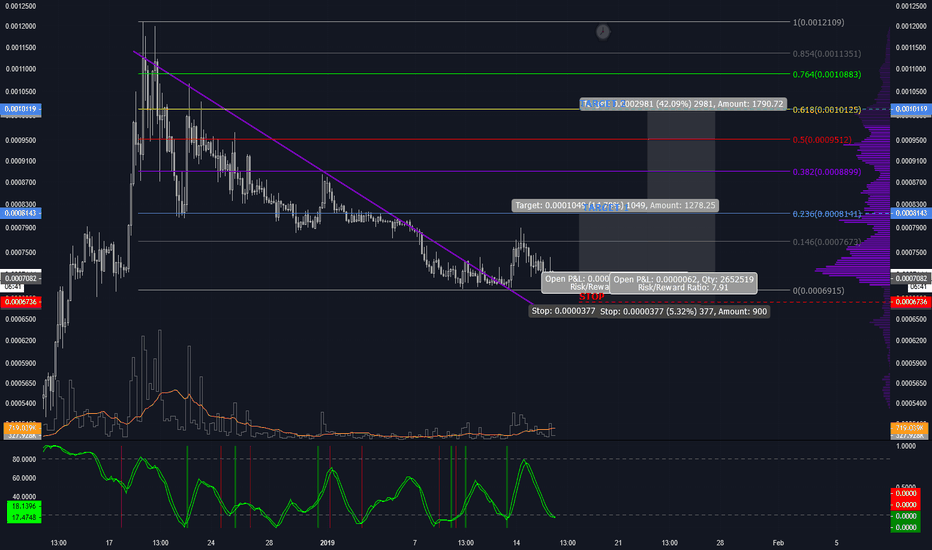The width and height of the screenshot is (932, 550).
Task: Click the red 0.0006736 tag on left axis
Action: point(21,302)
